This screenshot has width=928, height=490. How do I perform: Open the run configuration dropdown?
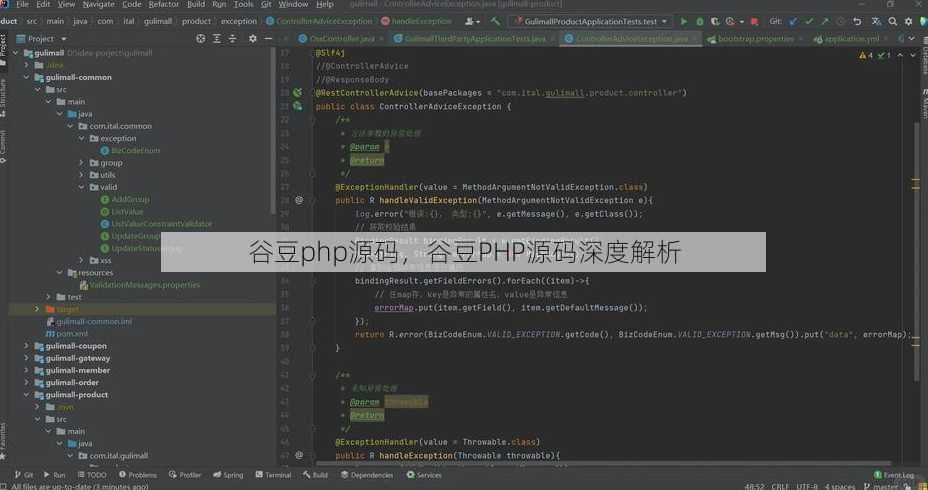click(x=591, y=21)
